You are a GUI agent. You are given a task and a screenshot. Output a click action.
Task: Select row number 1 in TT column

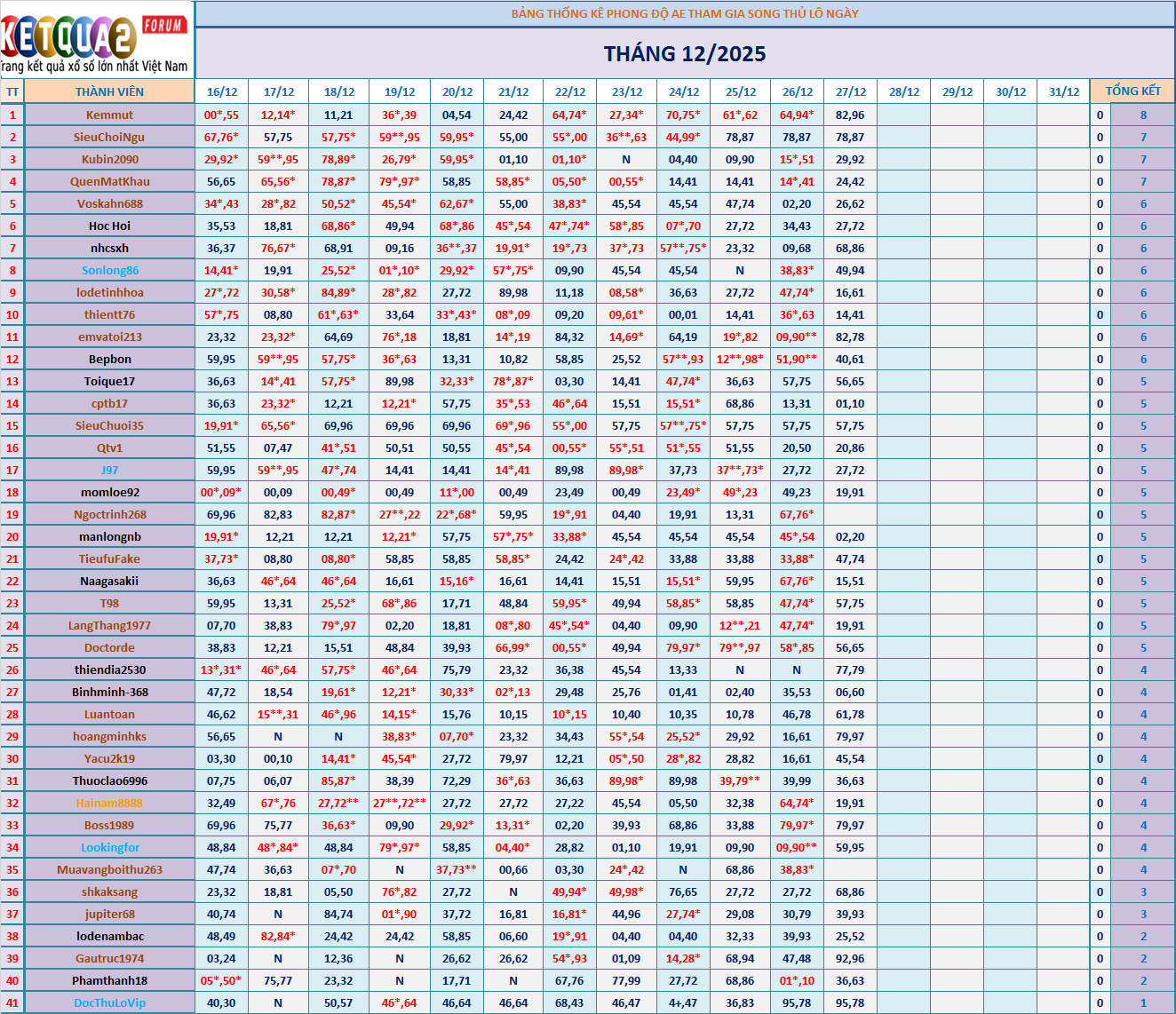coord(12,115)
